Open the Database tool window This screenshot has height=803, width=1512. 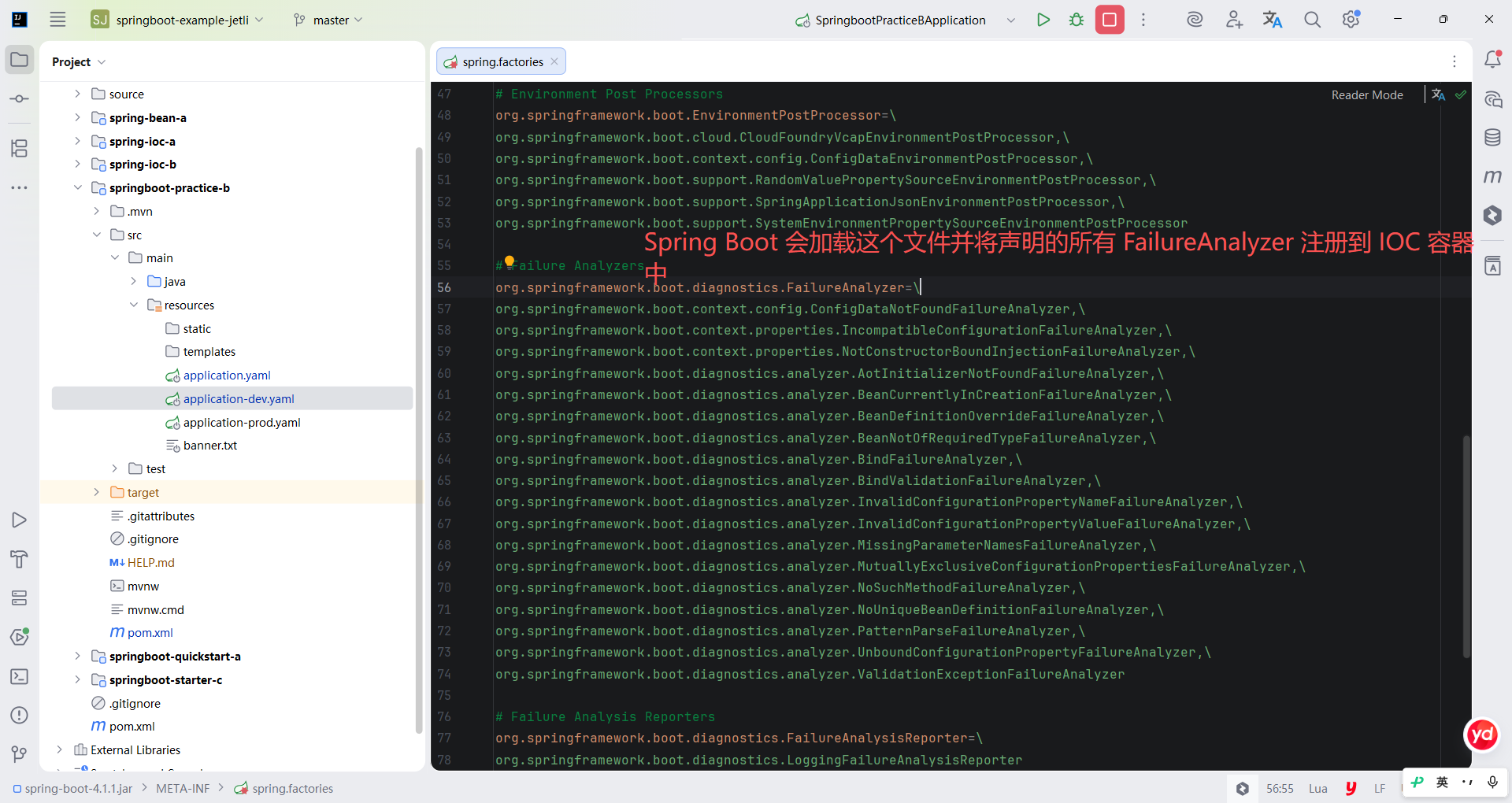coord(1492,138)
